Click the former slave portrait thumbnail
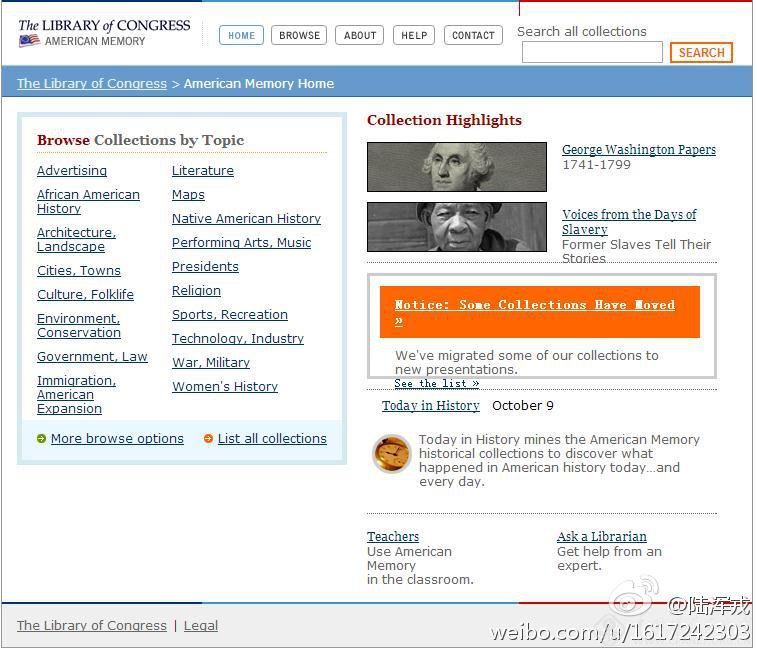 click(x=457, y=227)
